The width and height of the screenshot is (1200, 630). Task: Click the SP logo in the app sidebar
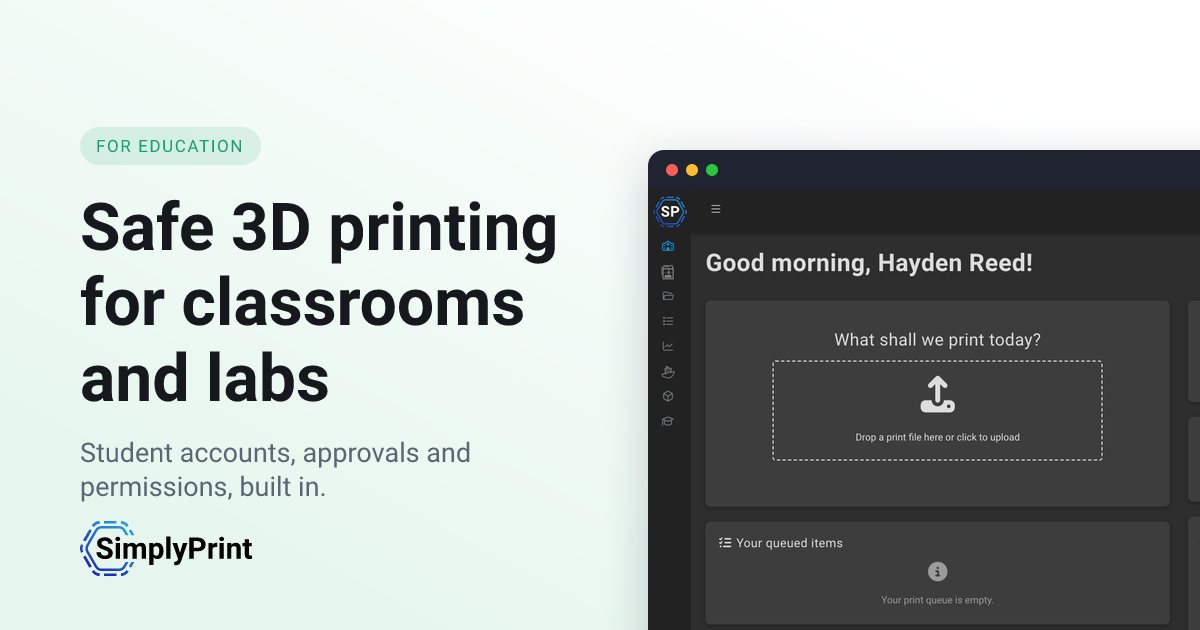670,211
